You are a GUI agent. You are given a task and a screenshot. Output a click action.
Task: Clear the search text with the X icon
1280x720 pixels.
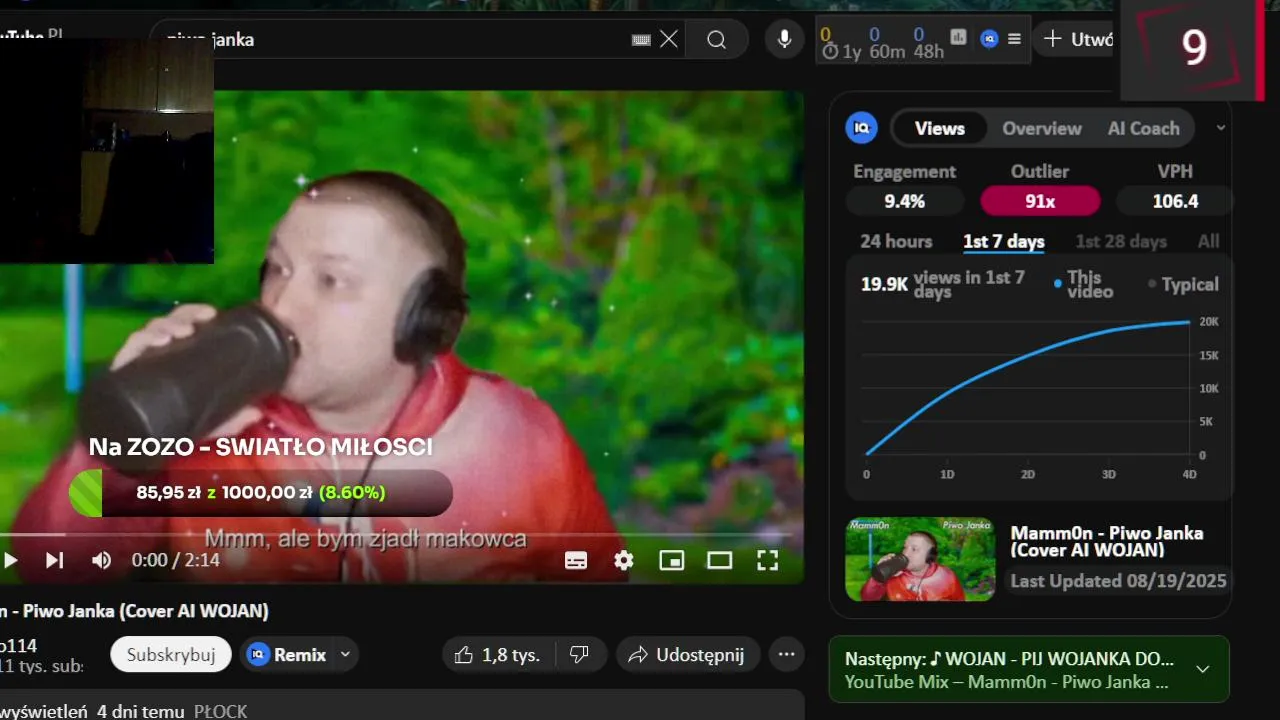pyautogui.click(x=669, y=40)
